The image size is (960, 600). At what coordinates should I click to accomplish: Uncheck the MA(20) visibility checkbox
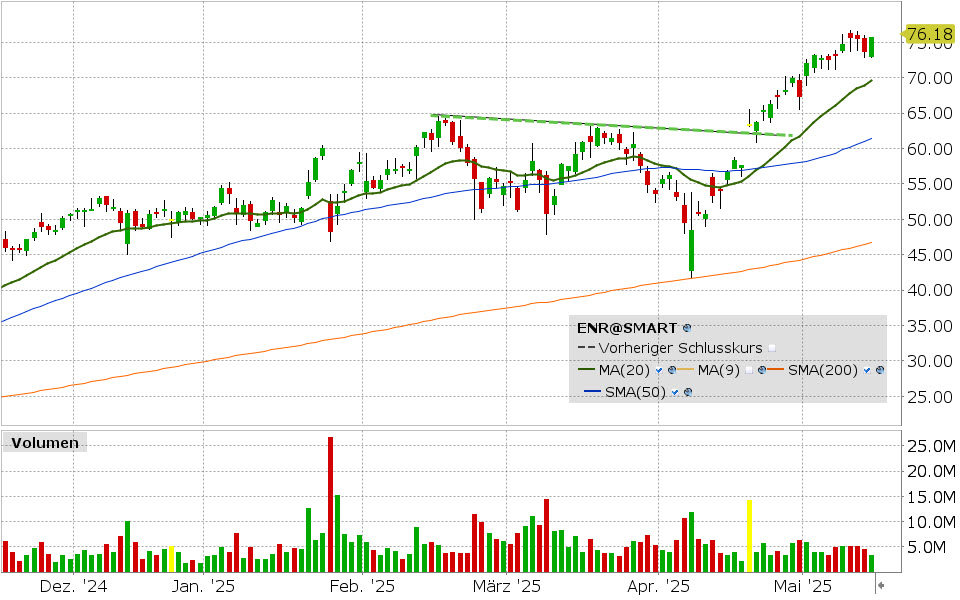[659, 370]
